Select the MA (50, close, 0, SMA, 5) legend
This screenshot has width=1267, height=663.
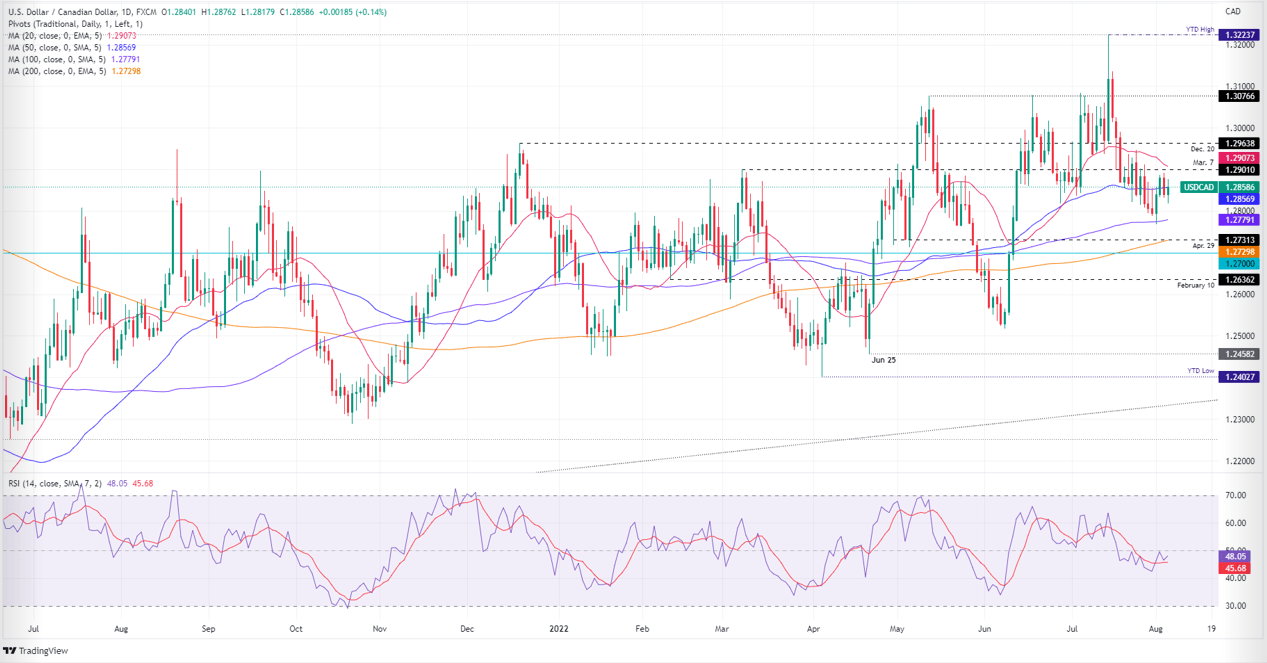click(x=63, y=47)
